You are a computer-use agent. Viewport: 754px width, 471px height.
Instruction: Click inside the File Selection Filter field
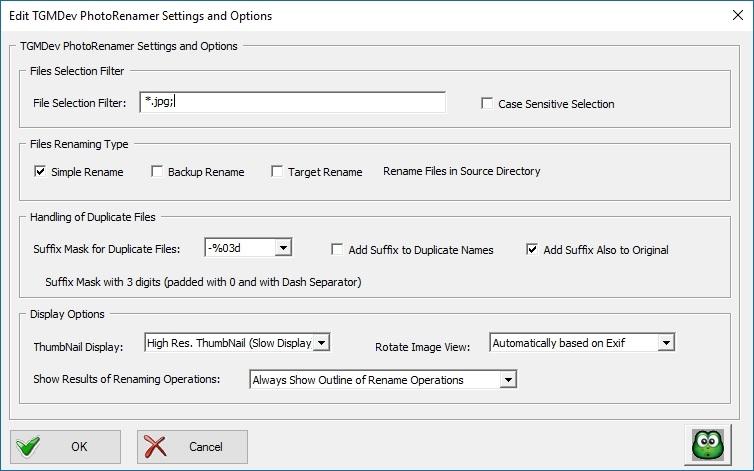pyautogui.click(x=292, y=102)
